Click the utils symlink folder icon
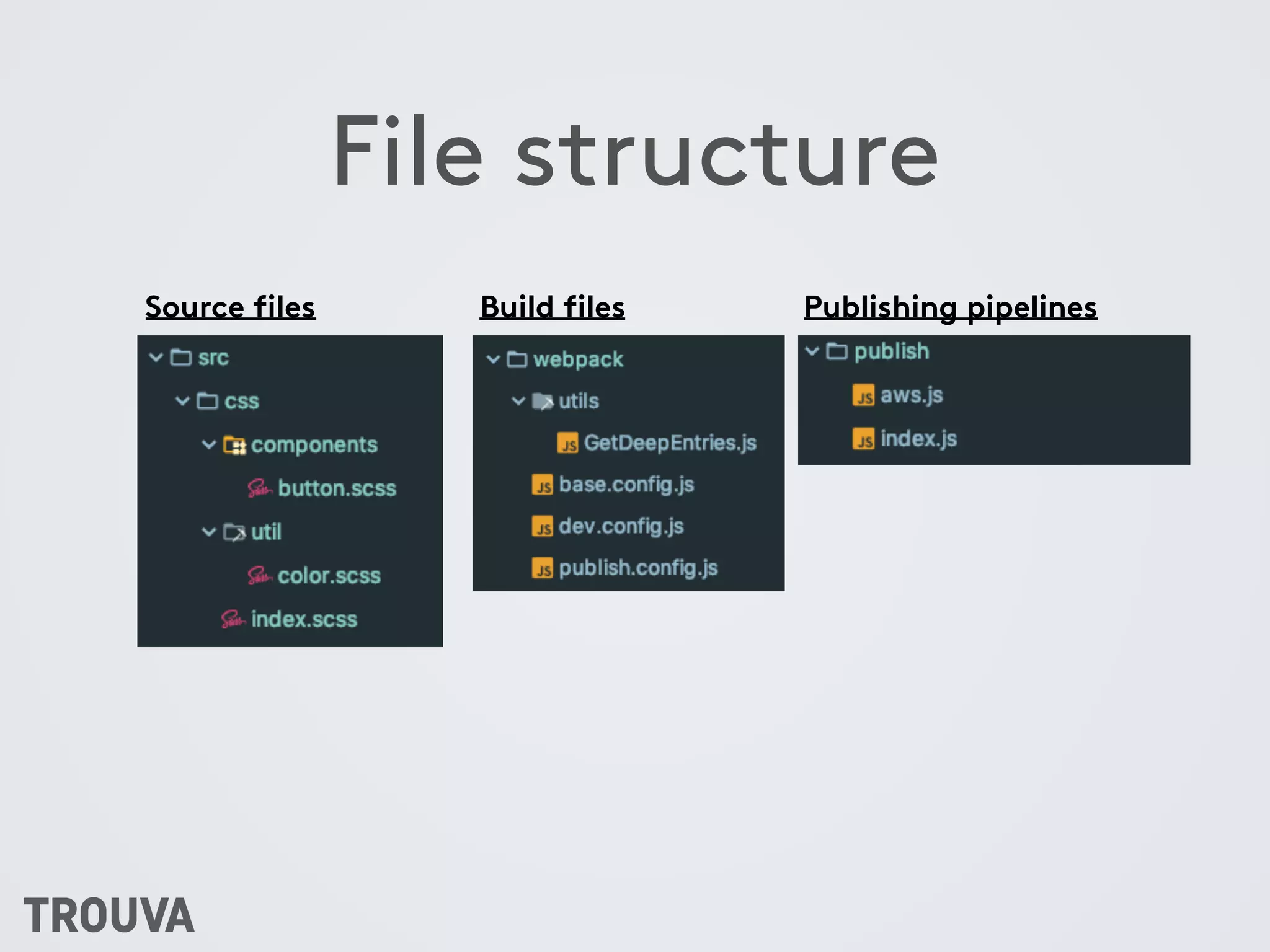 pyautogui.click(x=543, y=402)
